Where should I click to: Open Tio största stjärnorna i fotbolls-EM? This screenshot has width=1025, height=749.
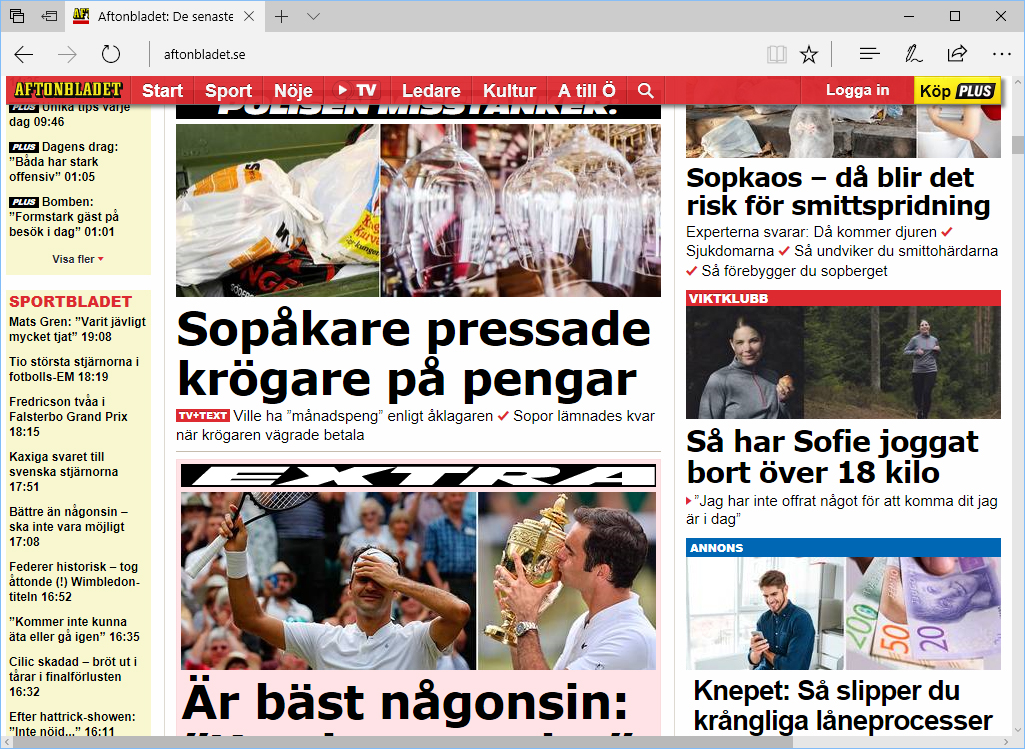click(x=74, y=369)
